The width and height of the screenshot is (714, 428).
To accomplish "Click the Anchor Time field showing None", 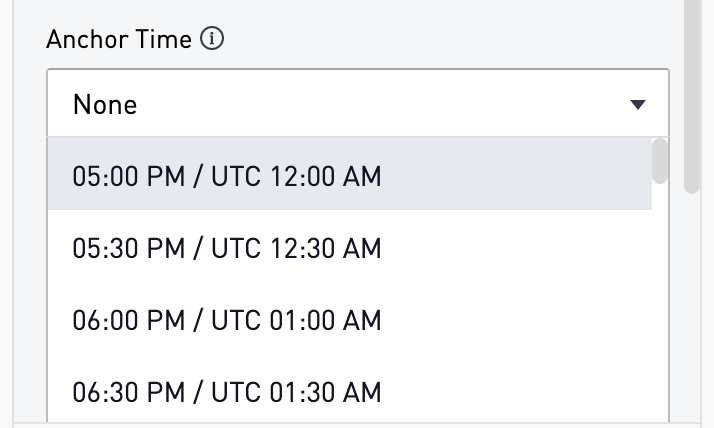I will 358,103.
